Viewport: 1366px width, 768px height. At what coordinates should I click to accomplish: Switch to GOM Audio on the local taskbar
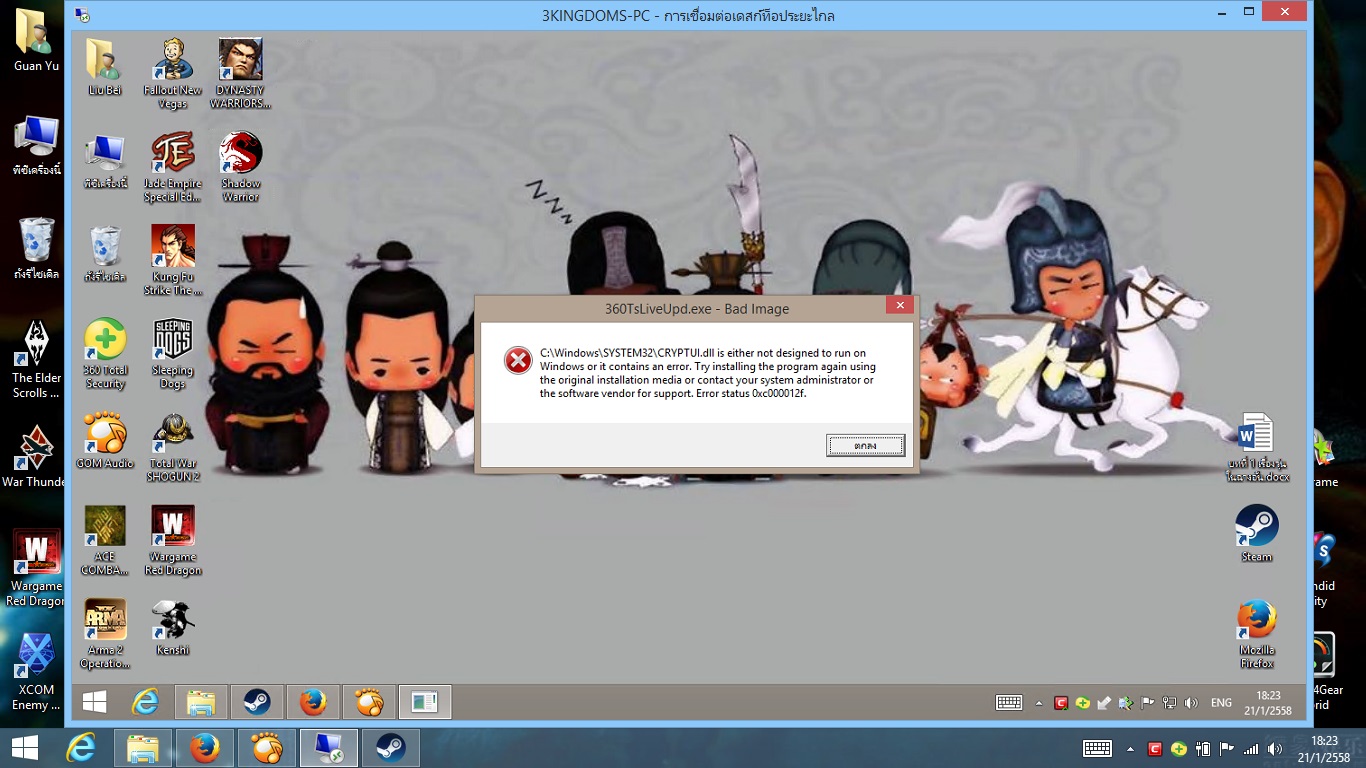point(267,748)
